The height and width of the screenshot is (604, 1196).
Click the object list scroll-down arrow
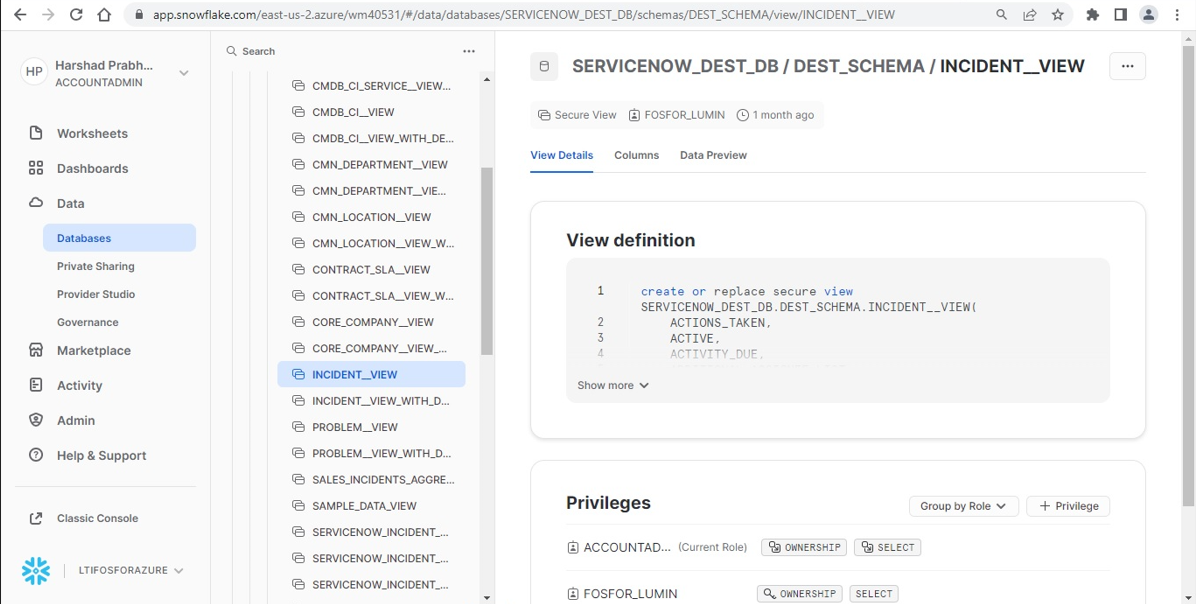[x=487, y=598]
